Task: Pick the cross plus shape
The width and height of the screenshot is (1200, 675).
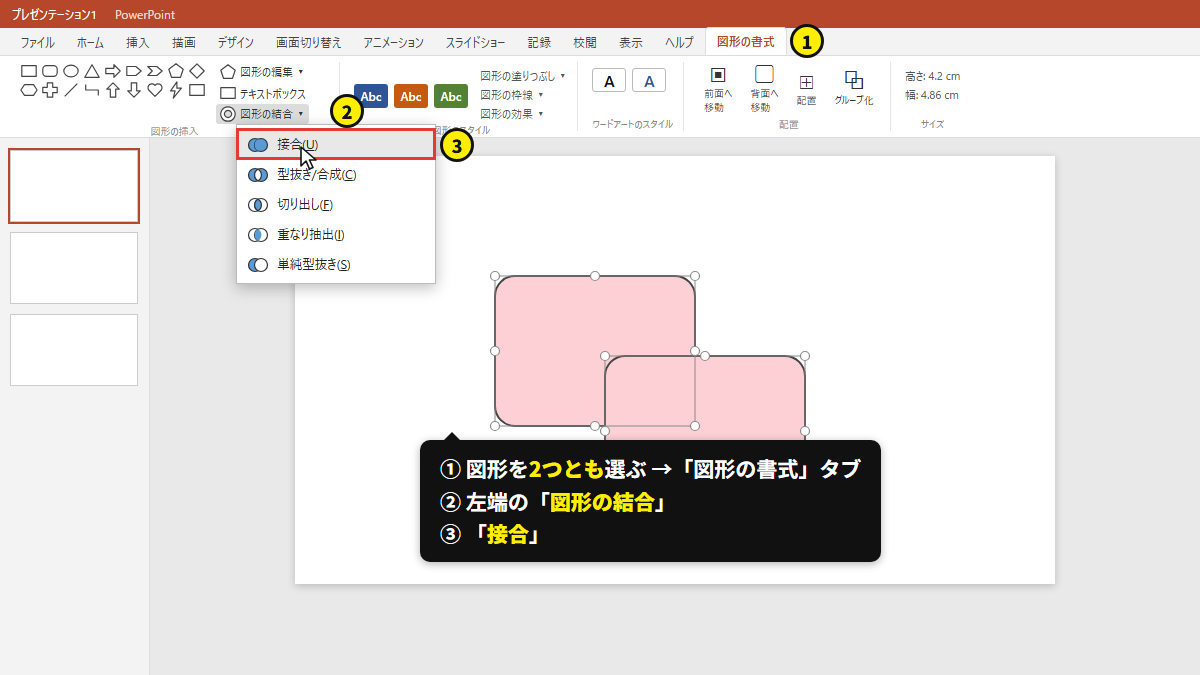Action: pos(50,90)
